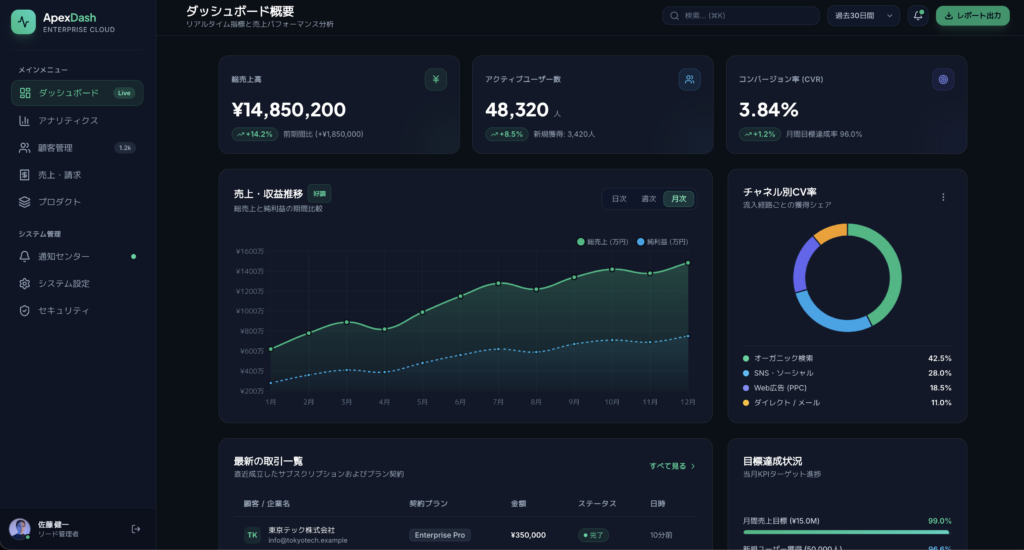Select ¥14,850,200 value
This screenshot has height=550, width=1024.
(x=289, y=110)
